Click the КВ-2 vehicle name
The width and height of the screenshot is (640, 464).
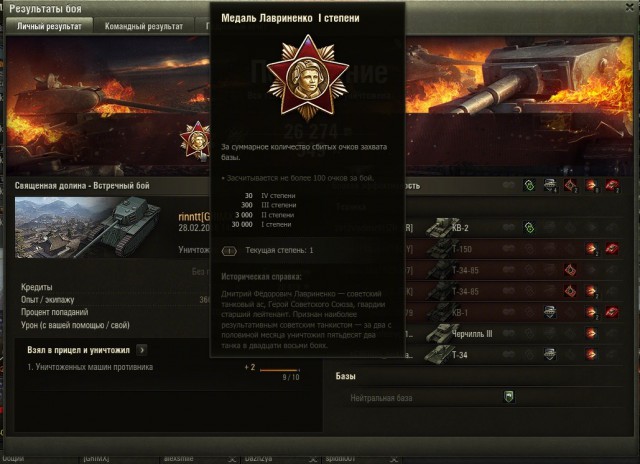pos(460,228)
